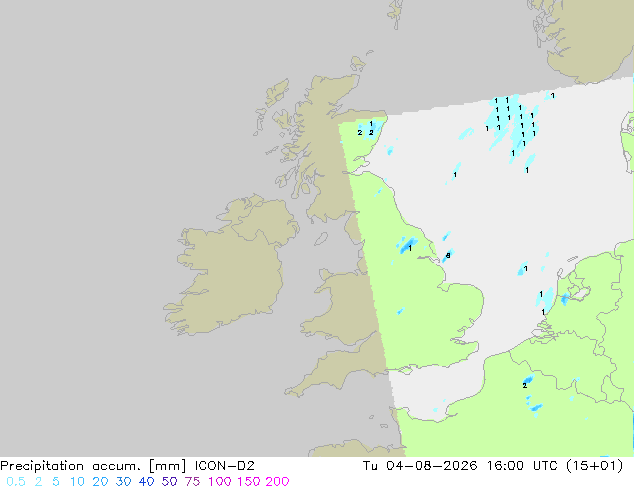Viewport: 634px width, 490px height.
Task: Click the date 'Tu 04-08-2026'
Action: tap(420, 466)
